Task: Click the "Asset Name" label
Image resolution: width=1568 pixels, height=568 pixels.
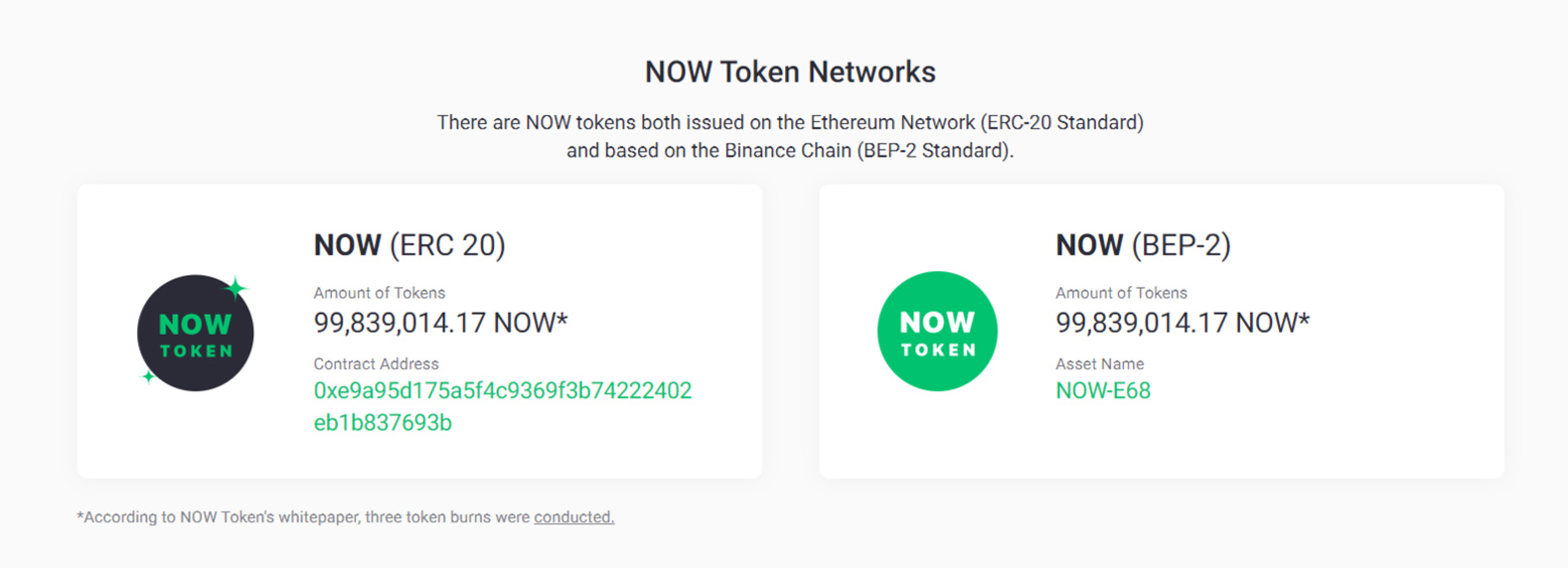Action: point(1100,363)
